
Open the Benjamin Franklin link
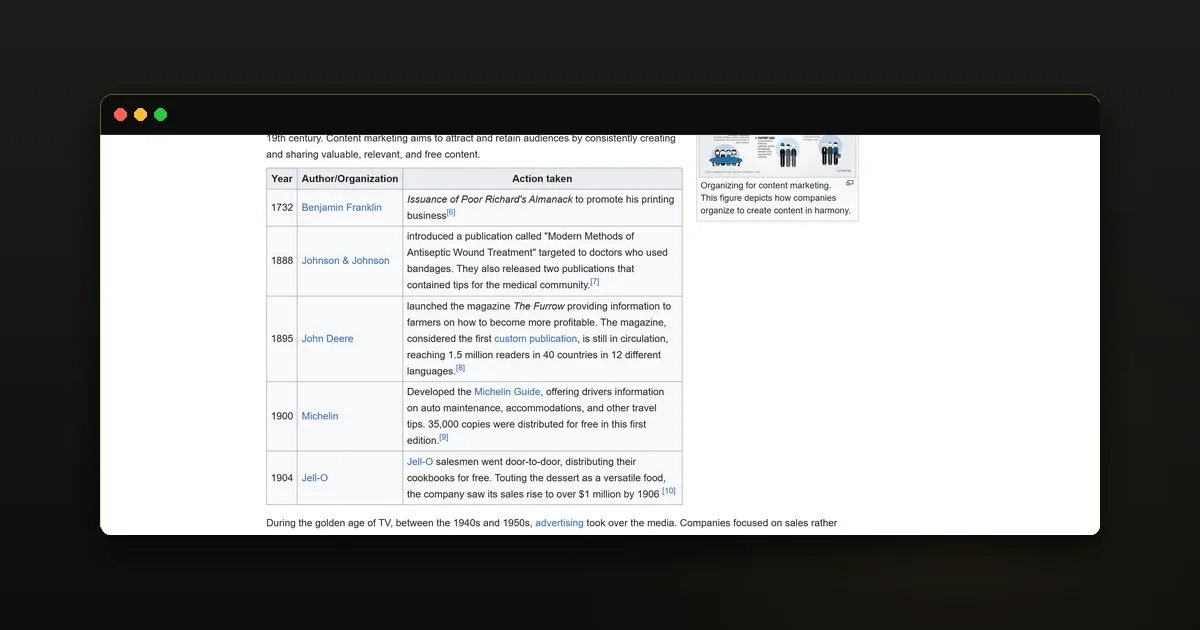pos(342,208)
